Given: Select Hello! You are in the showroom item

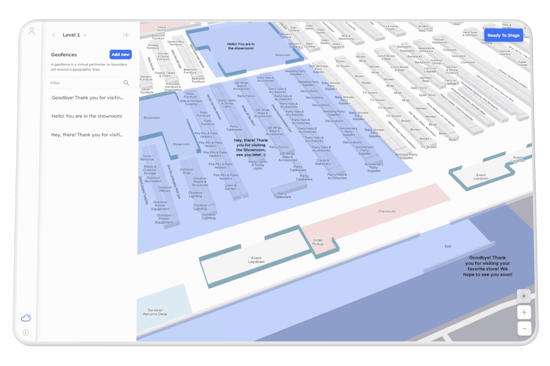Looking at the screenshot, I should coord(87,116).
